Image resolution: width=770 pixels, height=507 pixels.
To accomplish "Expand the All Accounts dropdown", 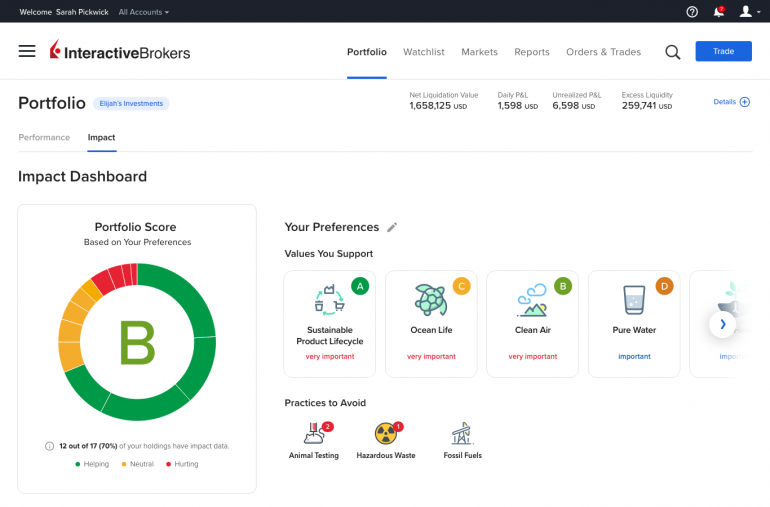I will point(144,12).
